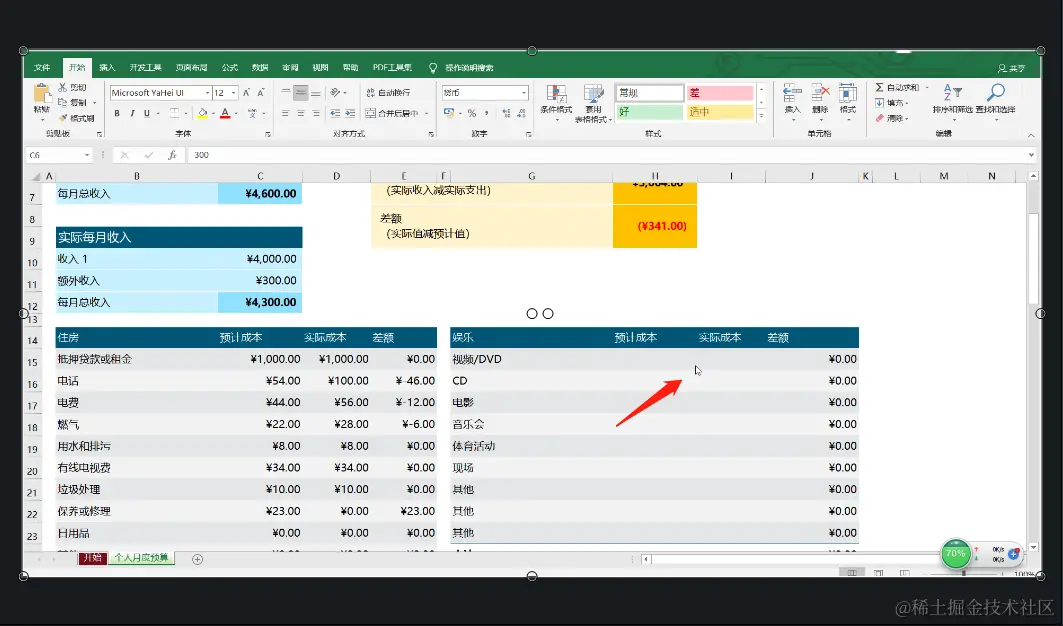Image resolution: width=1063 pixels, height=626 pixels.
Task: Apply the 差 (Bad) cell style swatch
Action: pos(719,93)
